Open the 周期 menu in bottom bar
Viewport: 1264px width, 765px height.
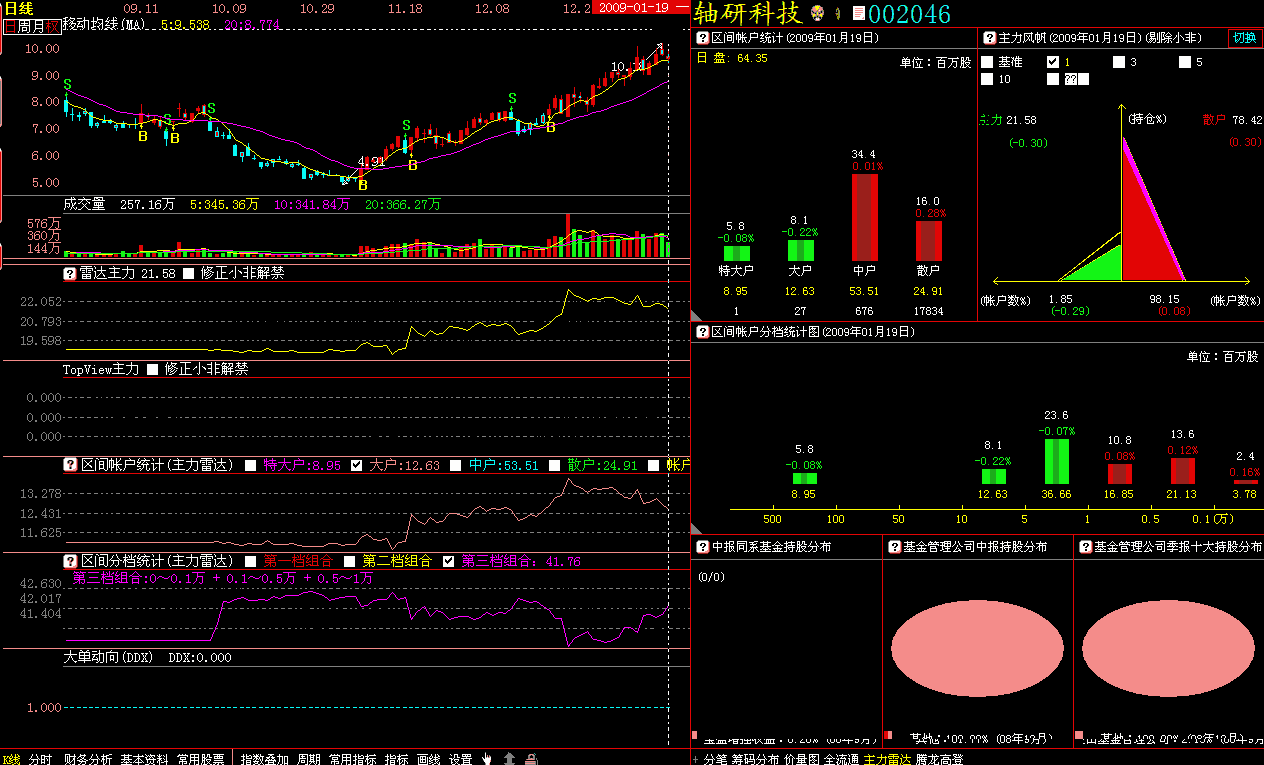click(309, 759)
